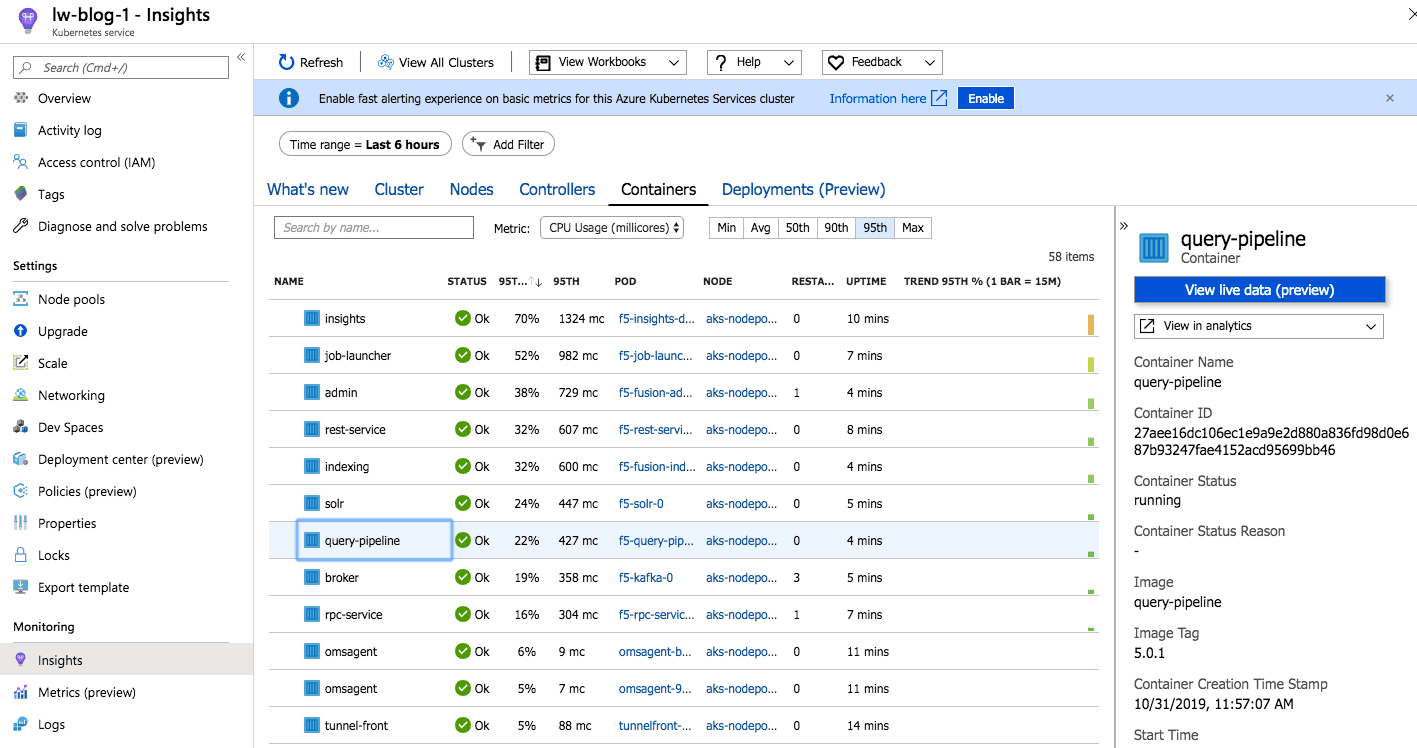Select the 50th percentile toggle
The image size is (1417, 748).
[x=797, y=228]
